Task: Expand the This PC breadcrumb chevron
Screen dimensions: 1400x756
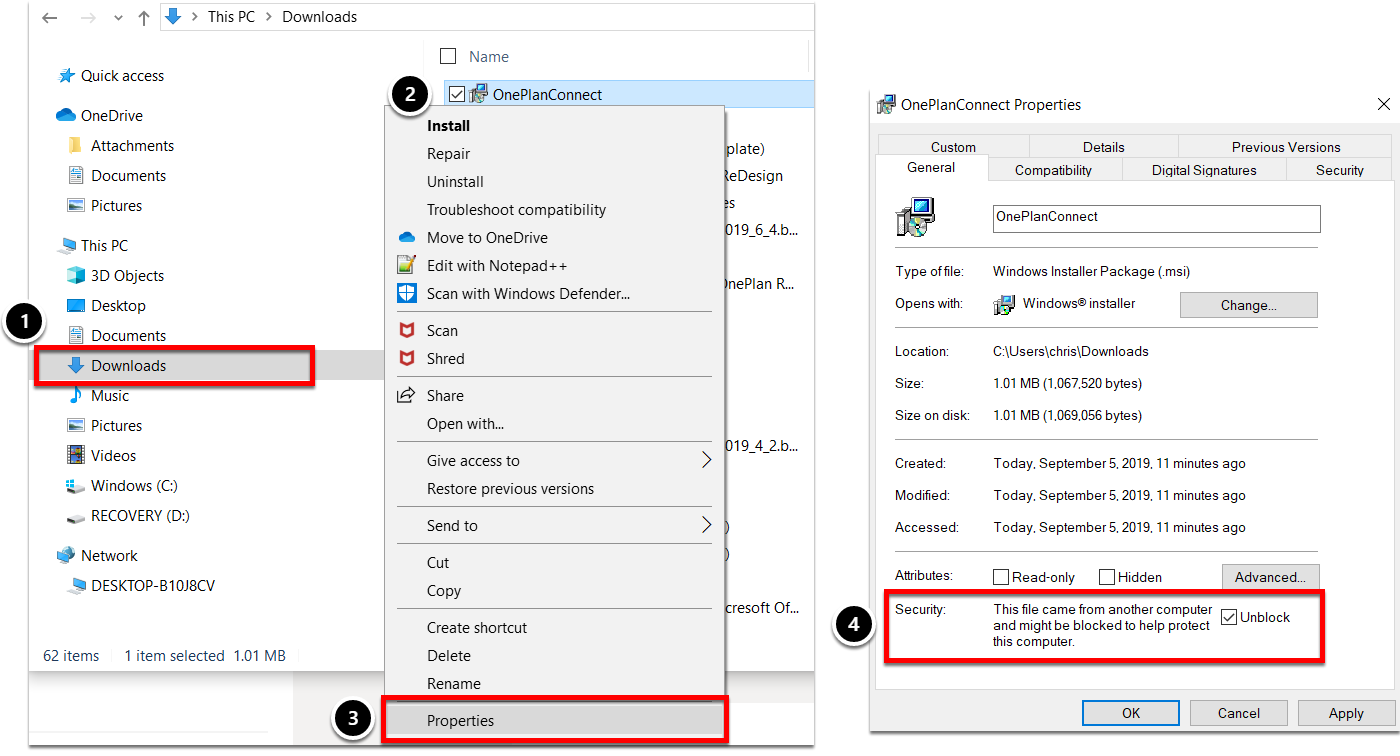Action: [x=269, y=17]
